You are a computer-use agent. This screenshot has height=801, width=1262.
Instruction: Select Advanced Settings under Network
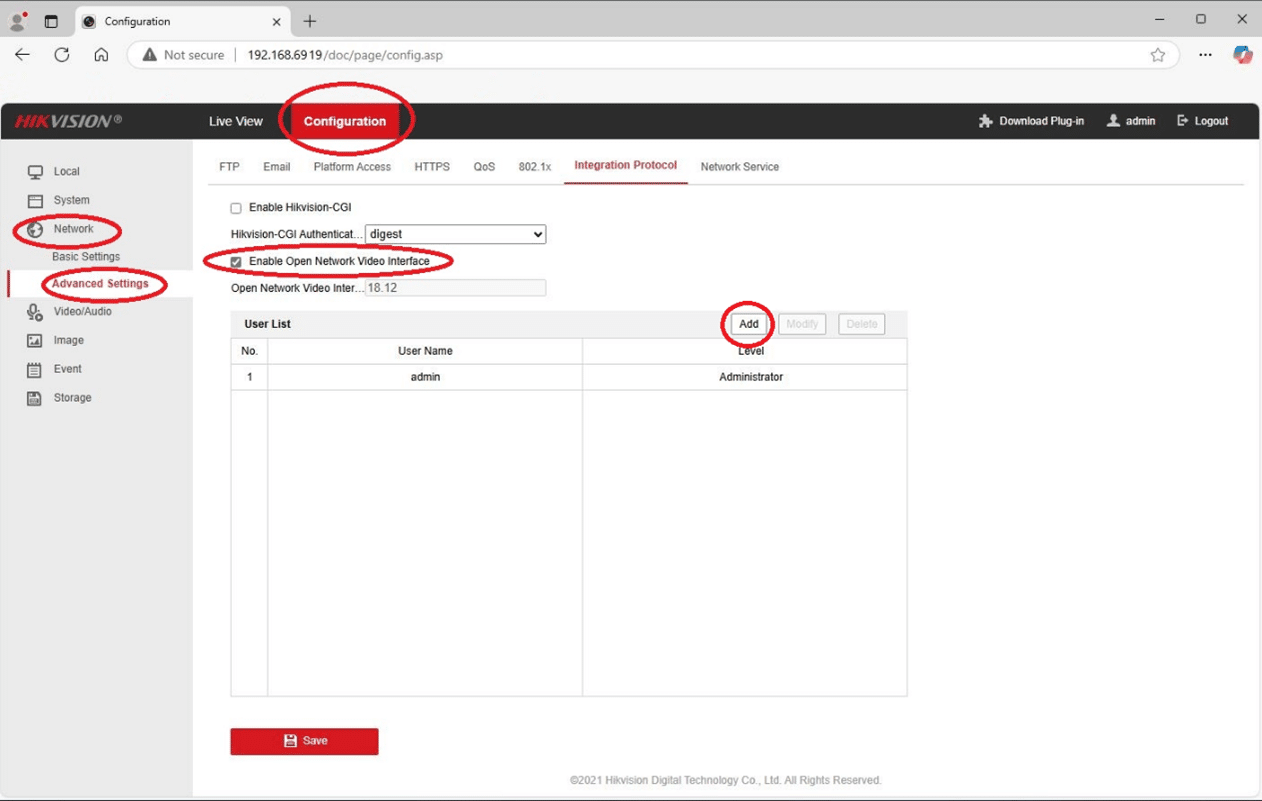[x=100, y=284]
